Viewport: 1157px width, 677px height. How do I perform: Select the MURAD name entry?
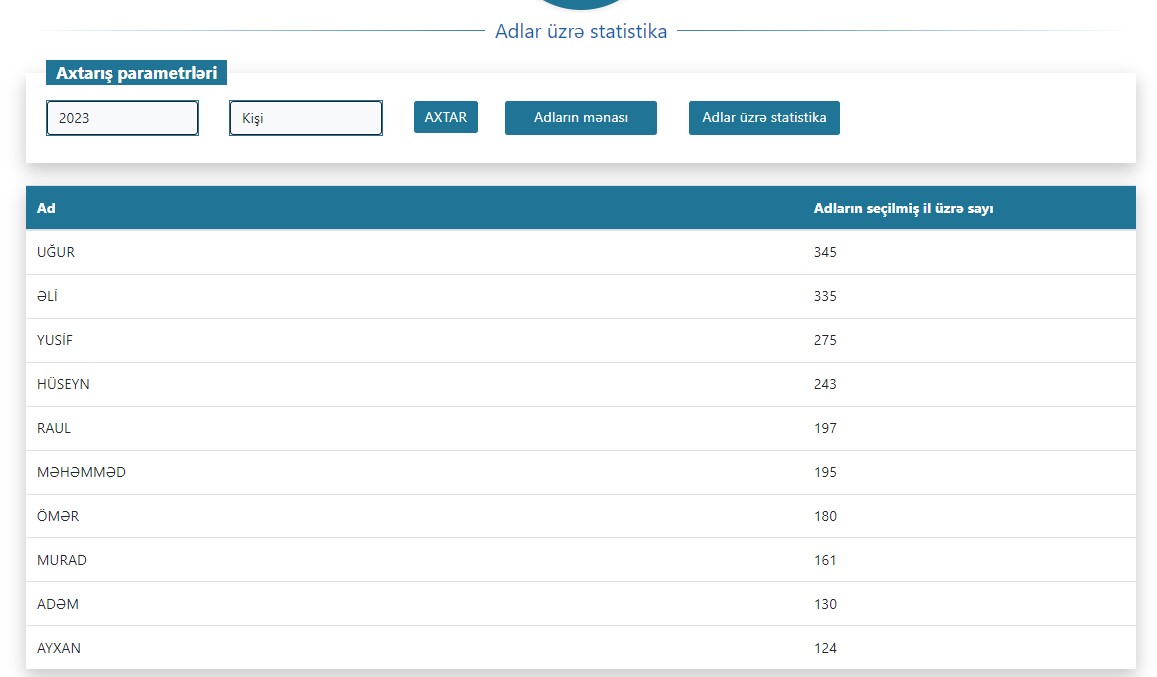[62, 560]
